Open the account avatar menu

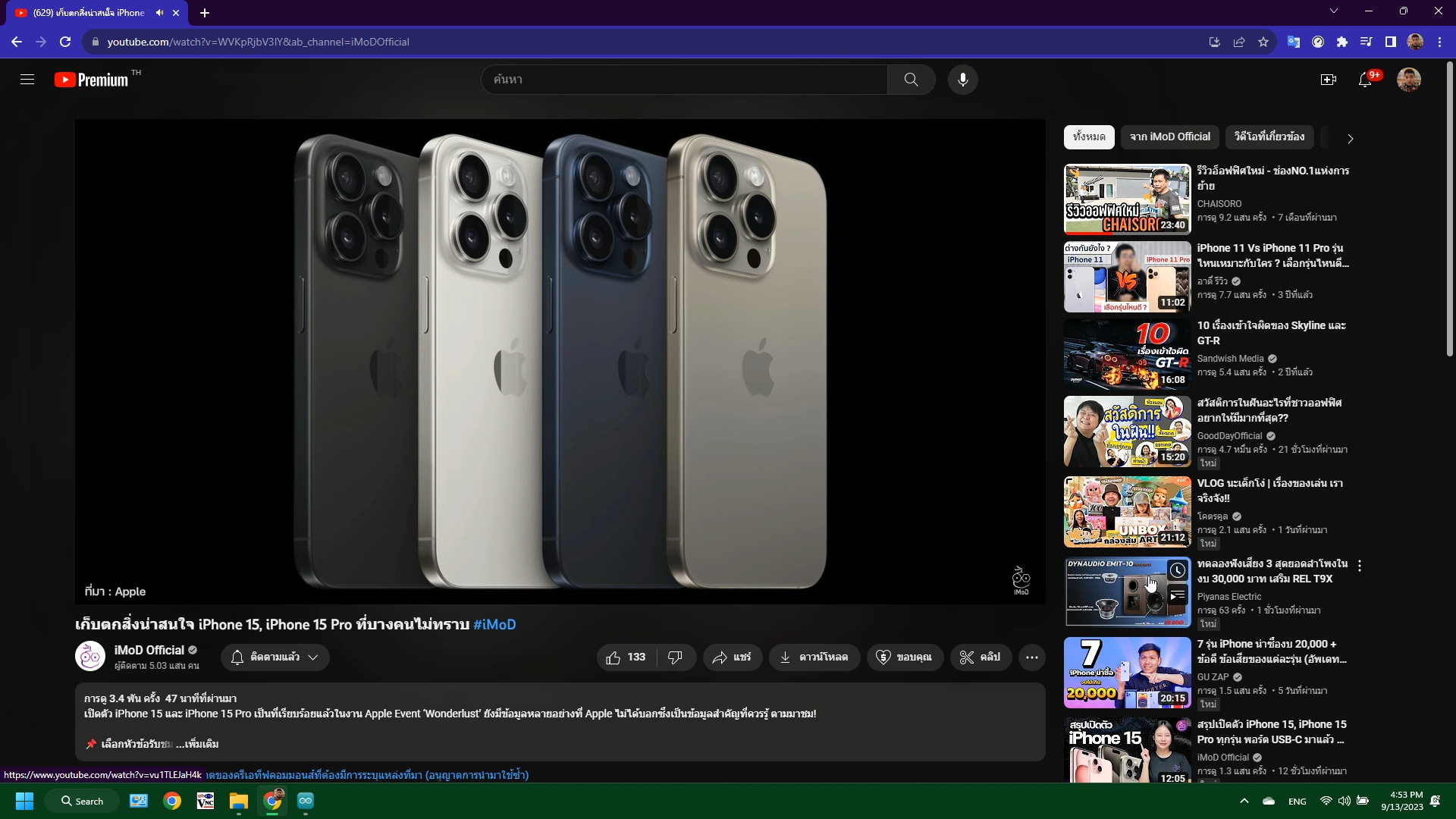coord(1409,80)
